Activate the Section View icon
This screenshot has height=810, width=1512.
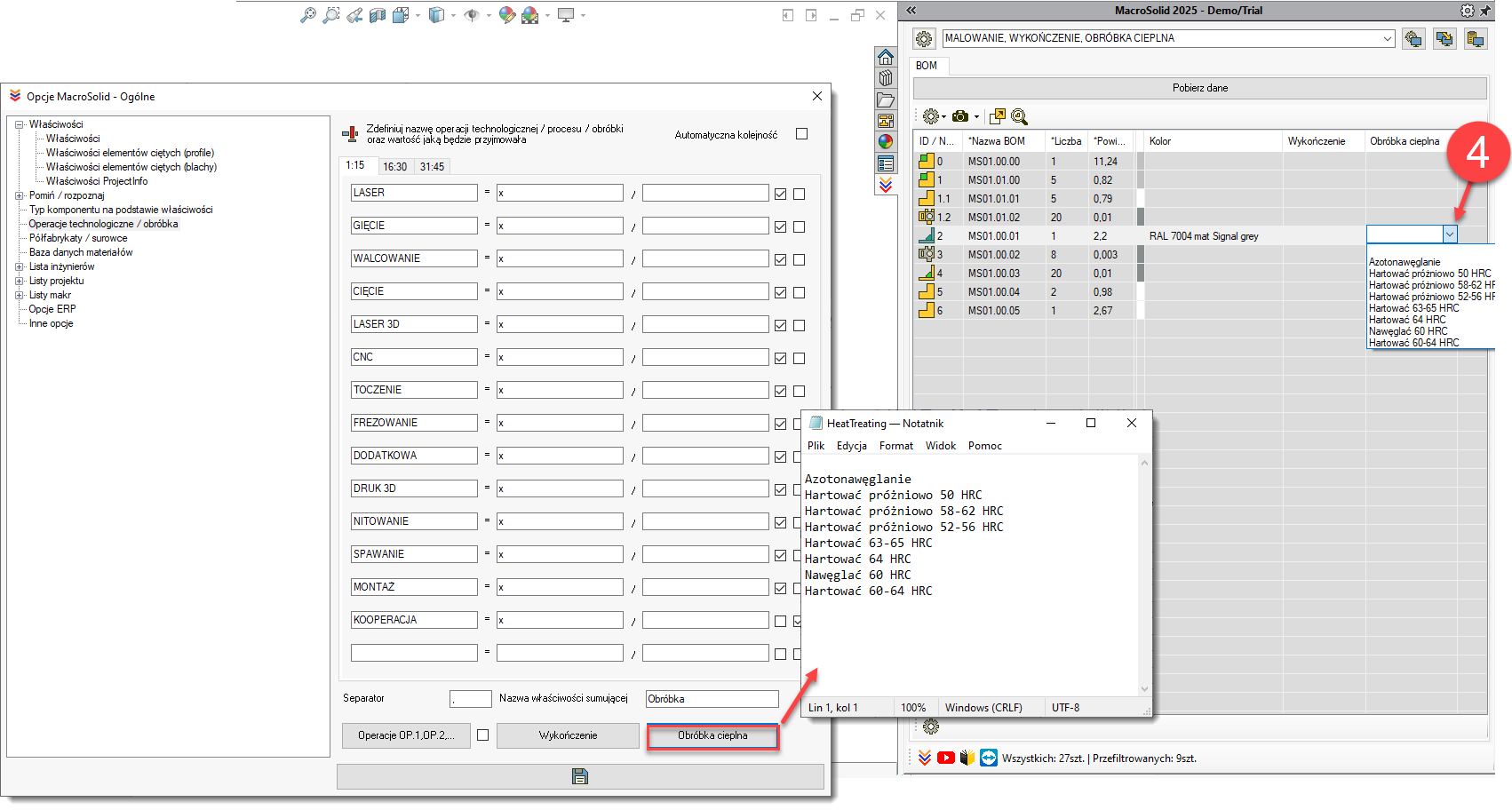[x=378, y=15]
